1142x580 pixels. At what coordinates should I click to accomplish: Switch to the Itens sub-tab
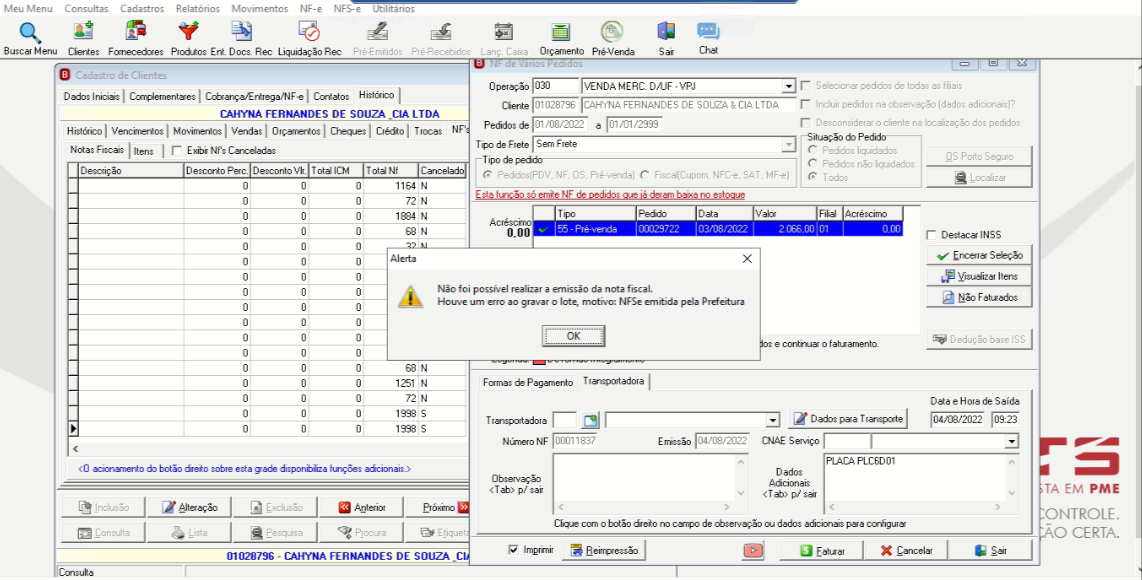pyautogui.click(x=144, y=151)
